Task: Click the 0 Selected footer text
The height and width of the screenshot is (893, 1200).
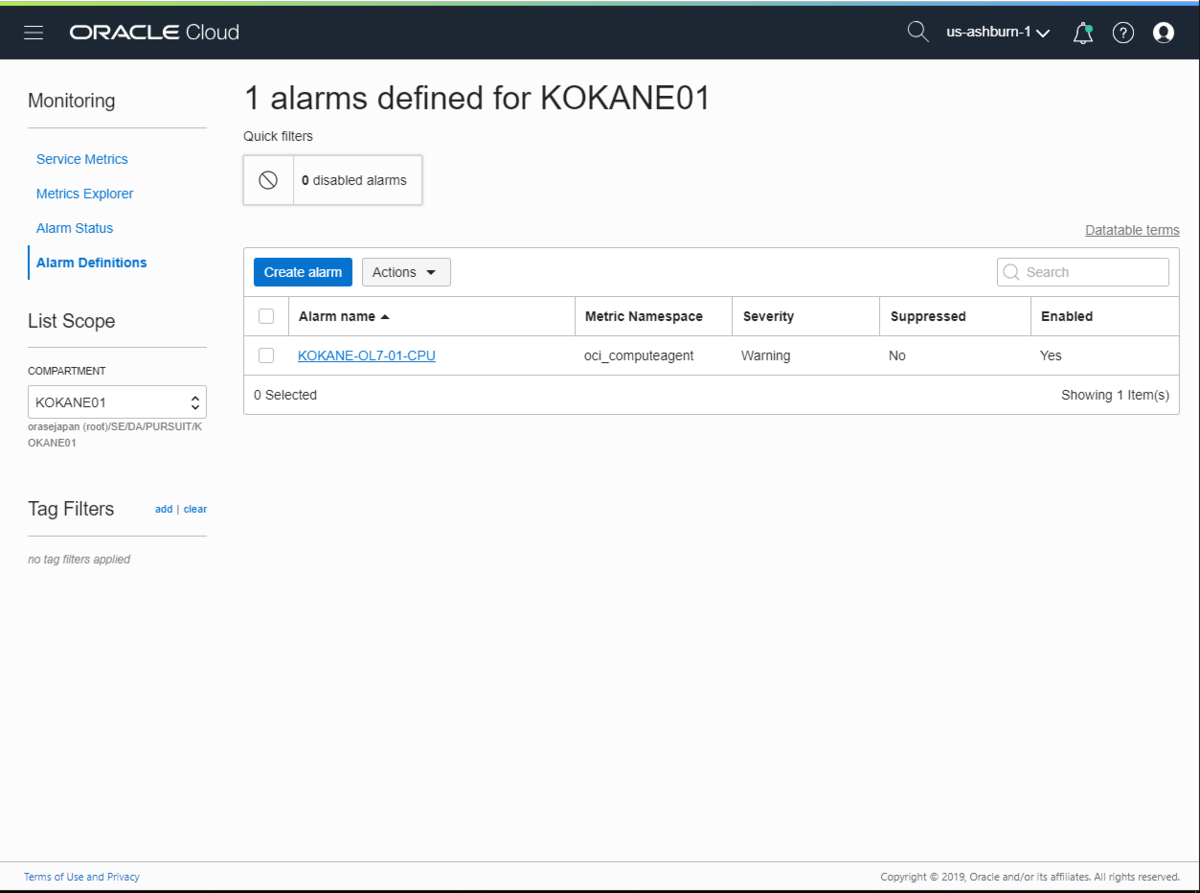Action: [x=285, y=395]
